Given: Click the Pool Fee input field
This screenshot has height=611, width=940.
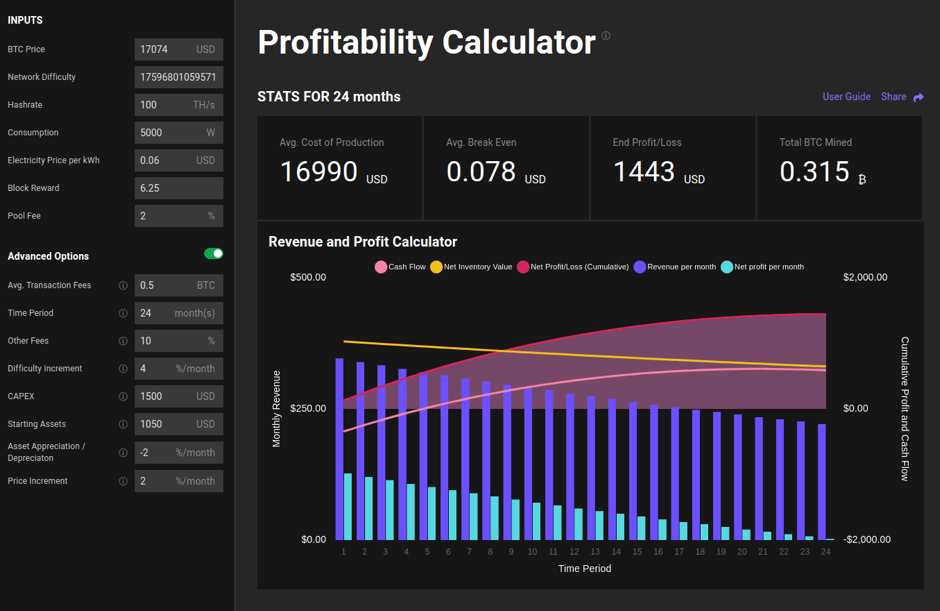Looking at the screenshot, I should [165, 216].
